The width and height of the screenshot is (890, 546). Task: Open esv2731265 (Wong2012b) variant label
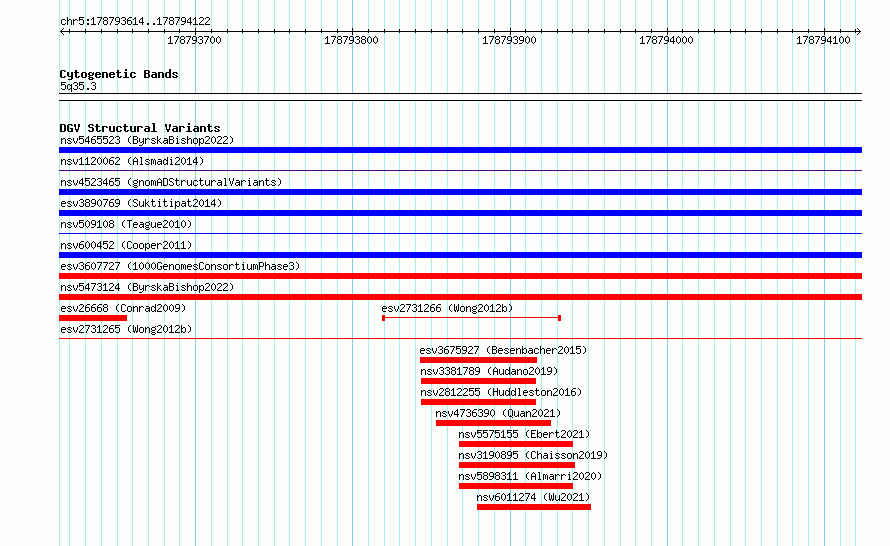point(126,329)
